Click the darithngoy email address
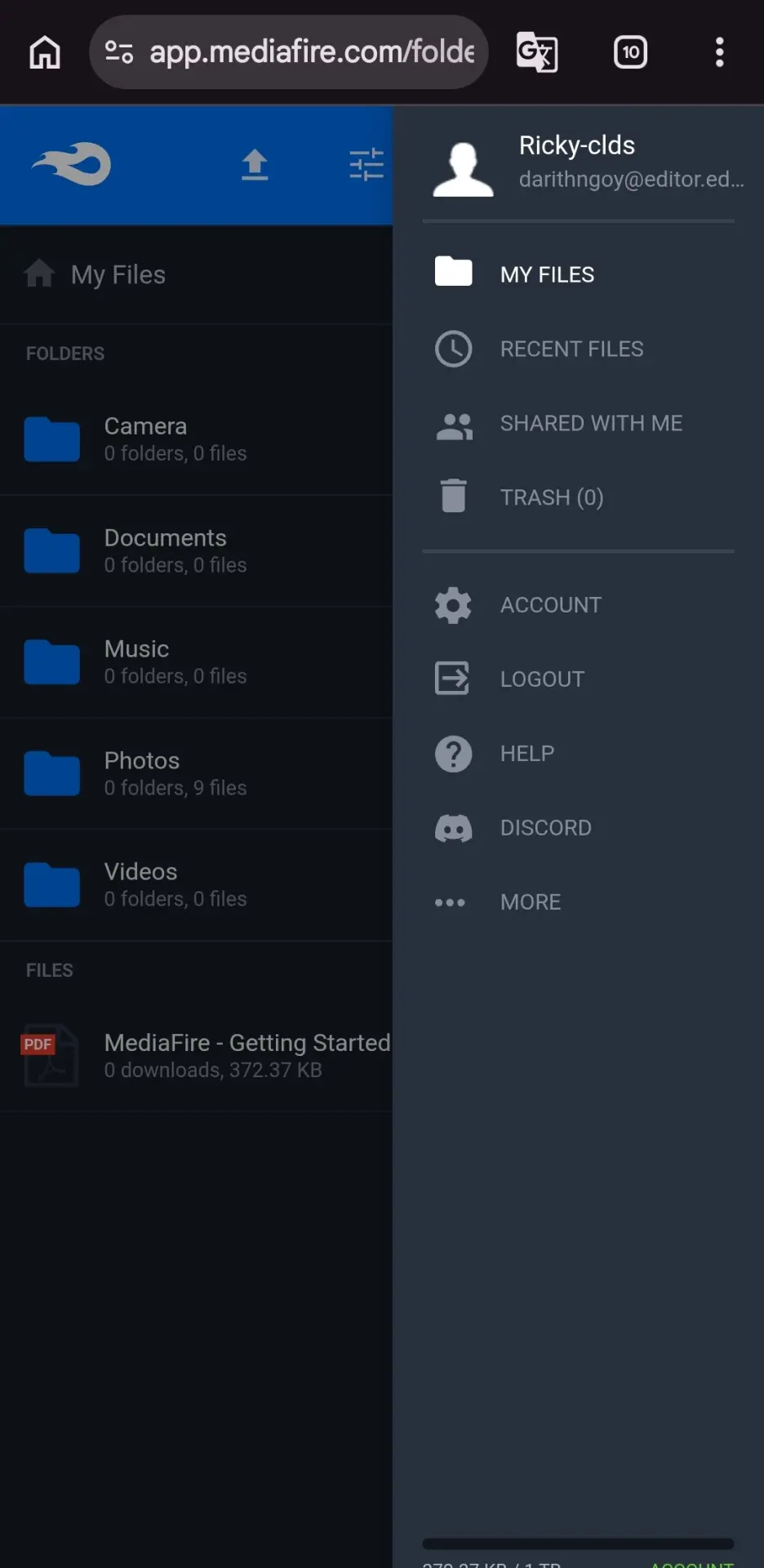764x1568 pixels. coord(631,180)
